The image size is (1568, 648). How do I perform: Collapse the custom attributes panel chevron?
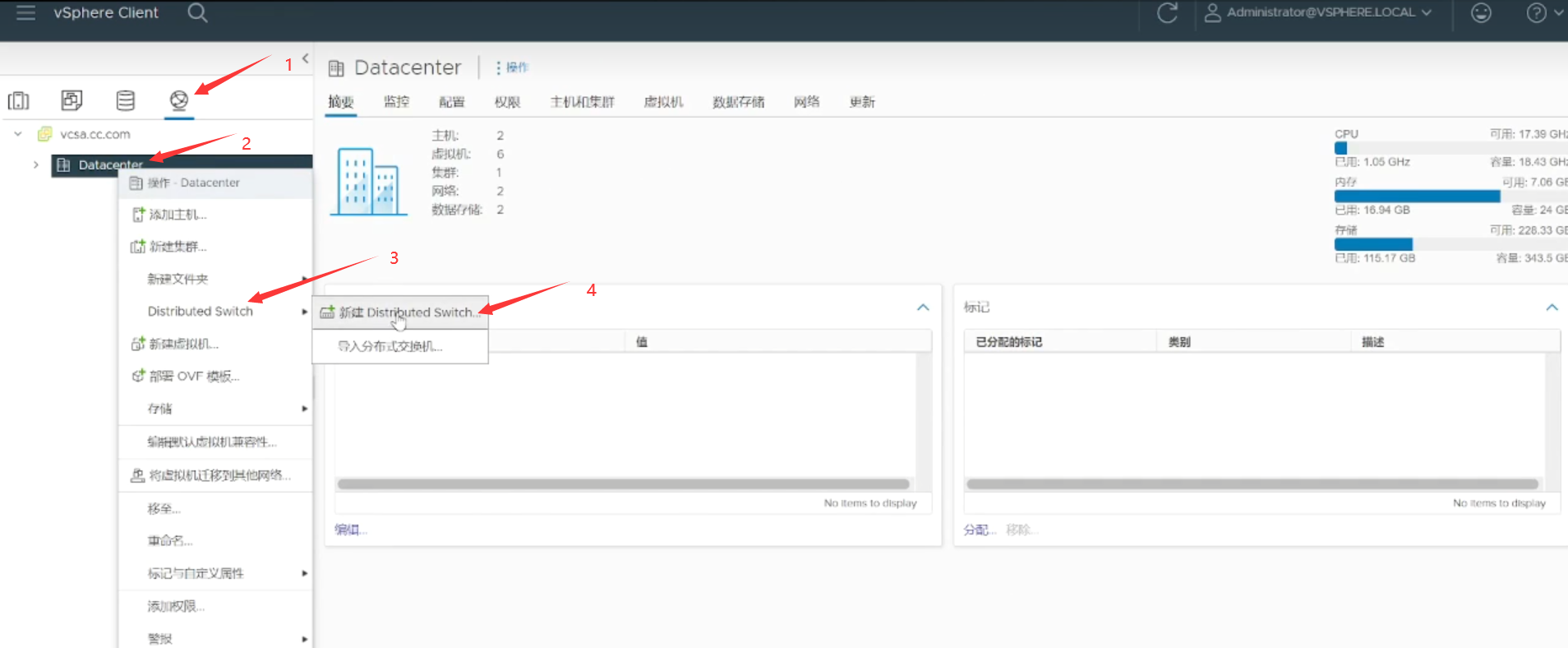(x=923, y=307)
